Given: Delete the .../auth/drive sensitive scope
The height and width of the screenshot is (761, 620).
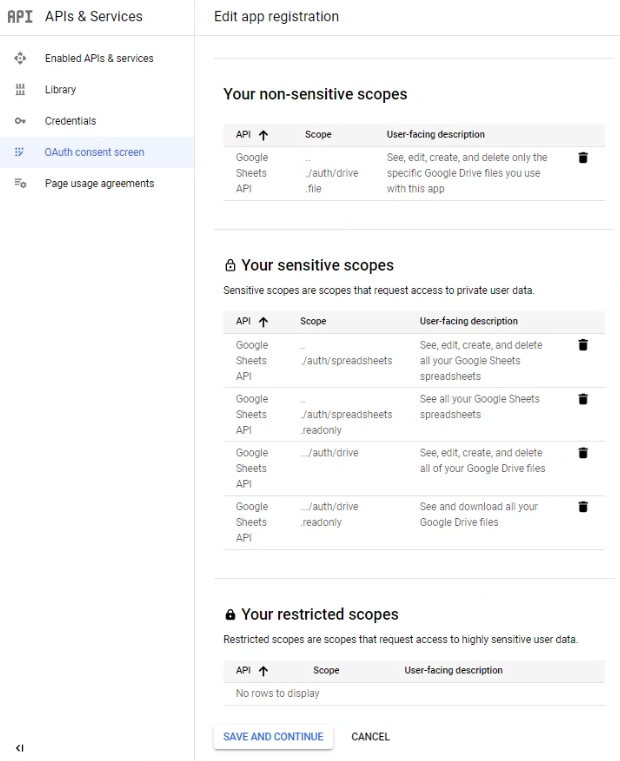Looking at the screenshot, I should pos(584,453).
